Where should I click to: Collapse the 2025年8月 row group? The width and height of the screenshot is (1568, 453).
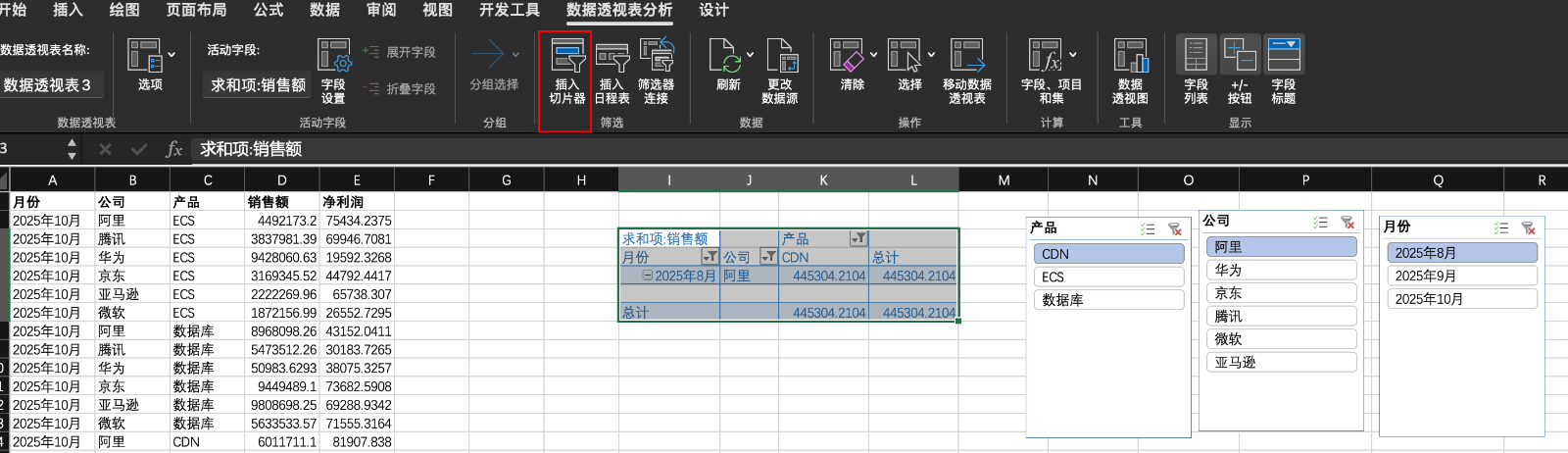coord(647,276)
